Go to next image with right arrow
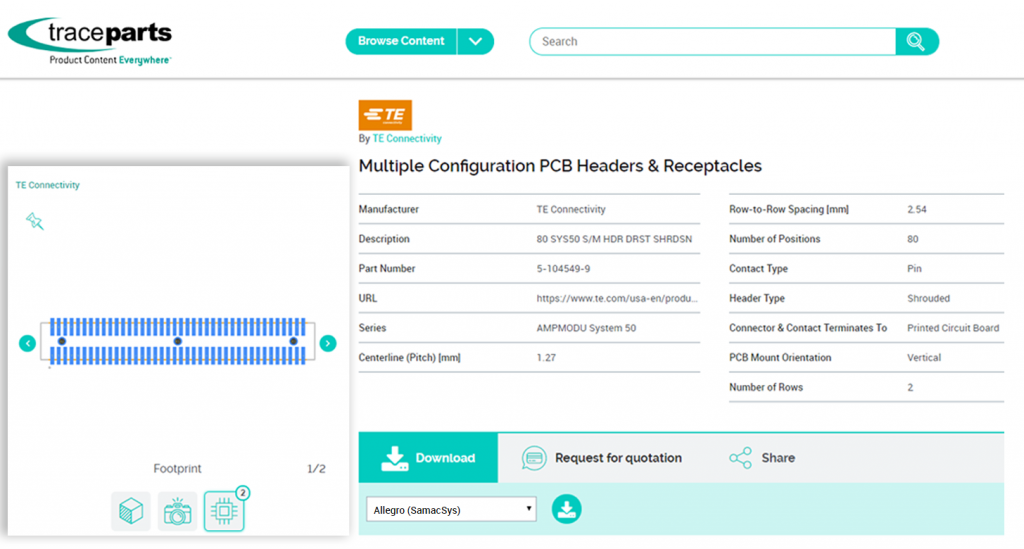Viewport: 1024px width, 549px height. click(x=328, y=343)
